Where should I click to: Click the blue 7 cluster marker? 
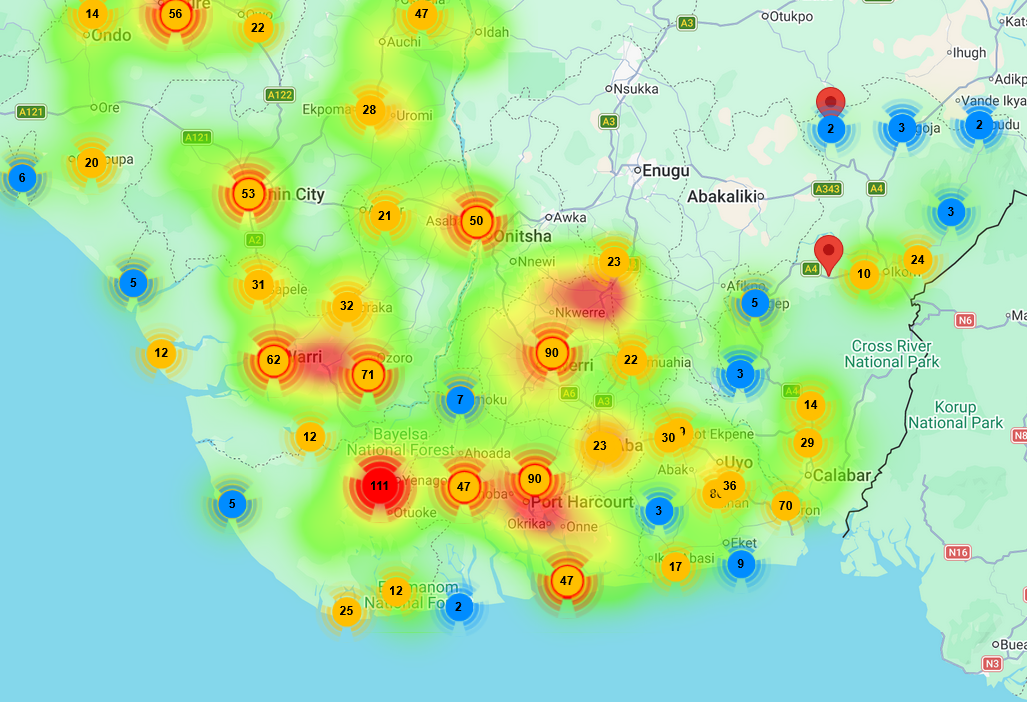[x=459, y=400]
